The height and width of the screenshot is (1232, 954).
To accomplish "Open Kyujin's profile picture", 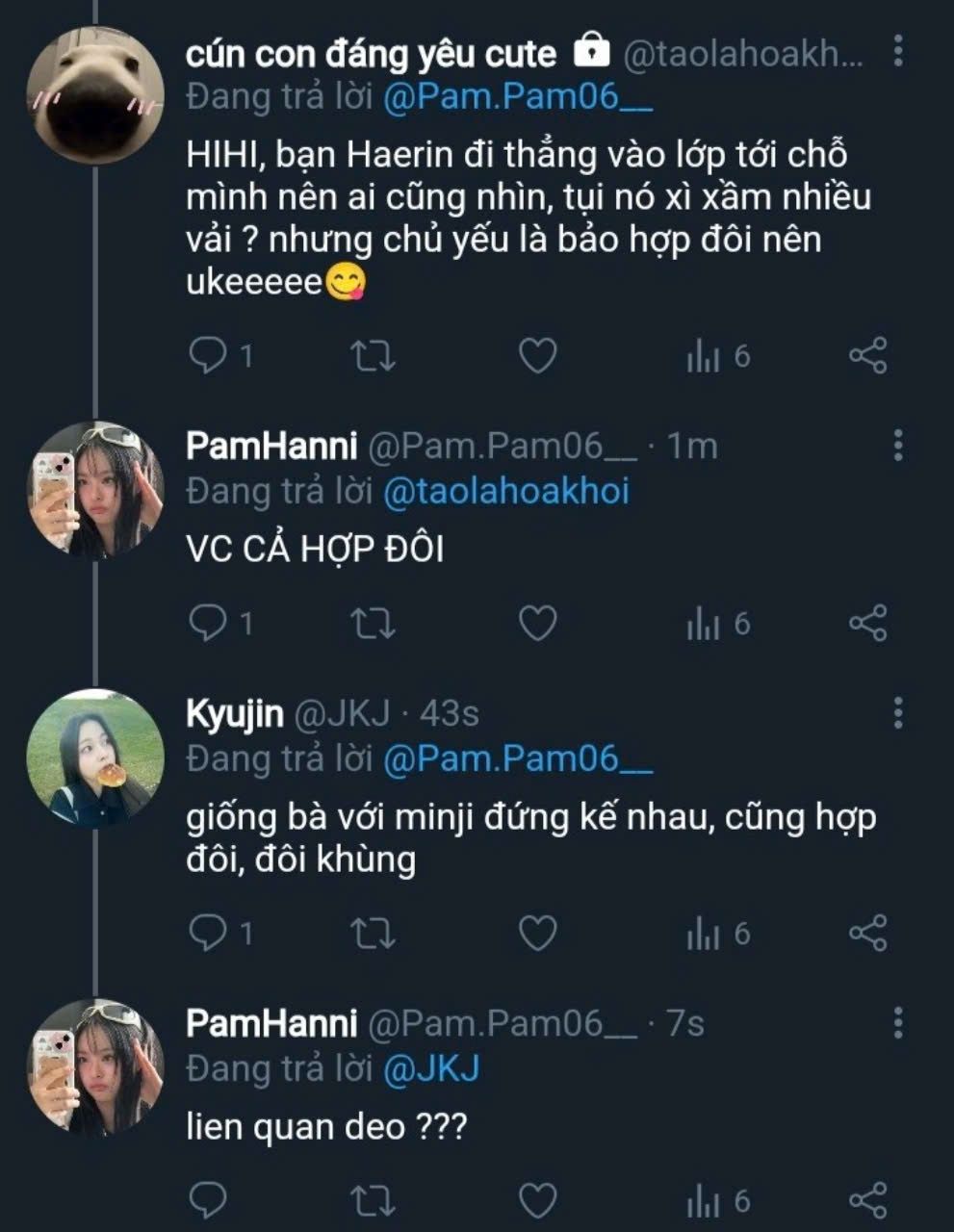I will click(x=94, y=758).
